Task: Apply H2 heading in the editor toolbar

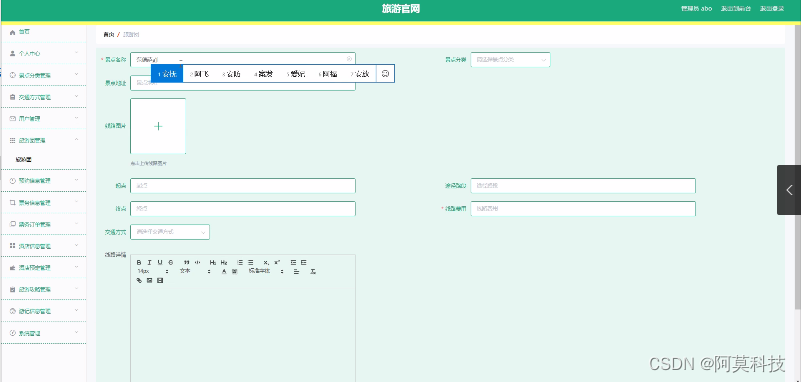Action: pyautogui.click(x=224, y=262)
